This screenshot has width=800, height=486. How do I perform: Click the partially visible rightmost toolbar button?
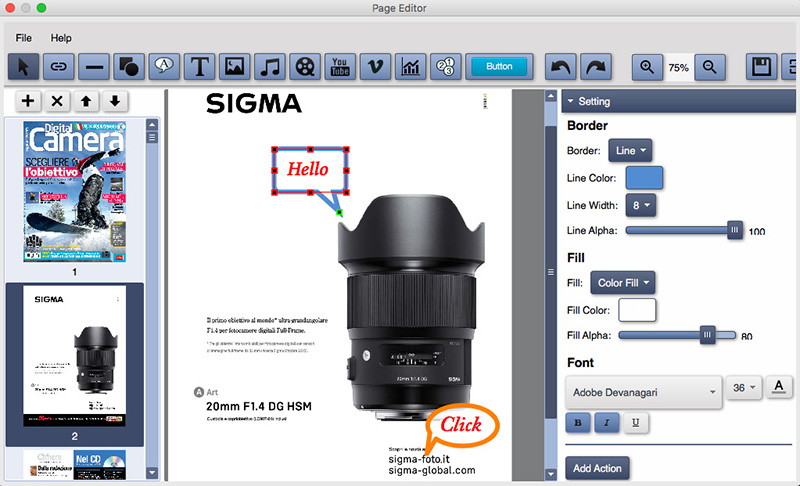coord(790,67)
